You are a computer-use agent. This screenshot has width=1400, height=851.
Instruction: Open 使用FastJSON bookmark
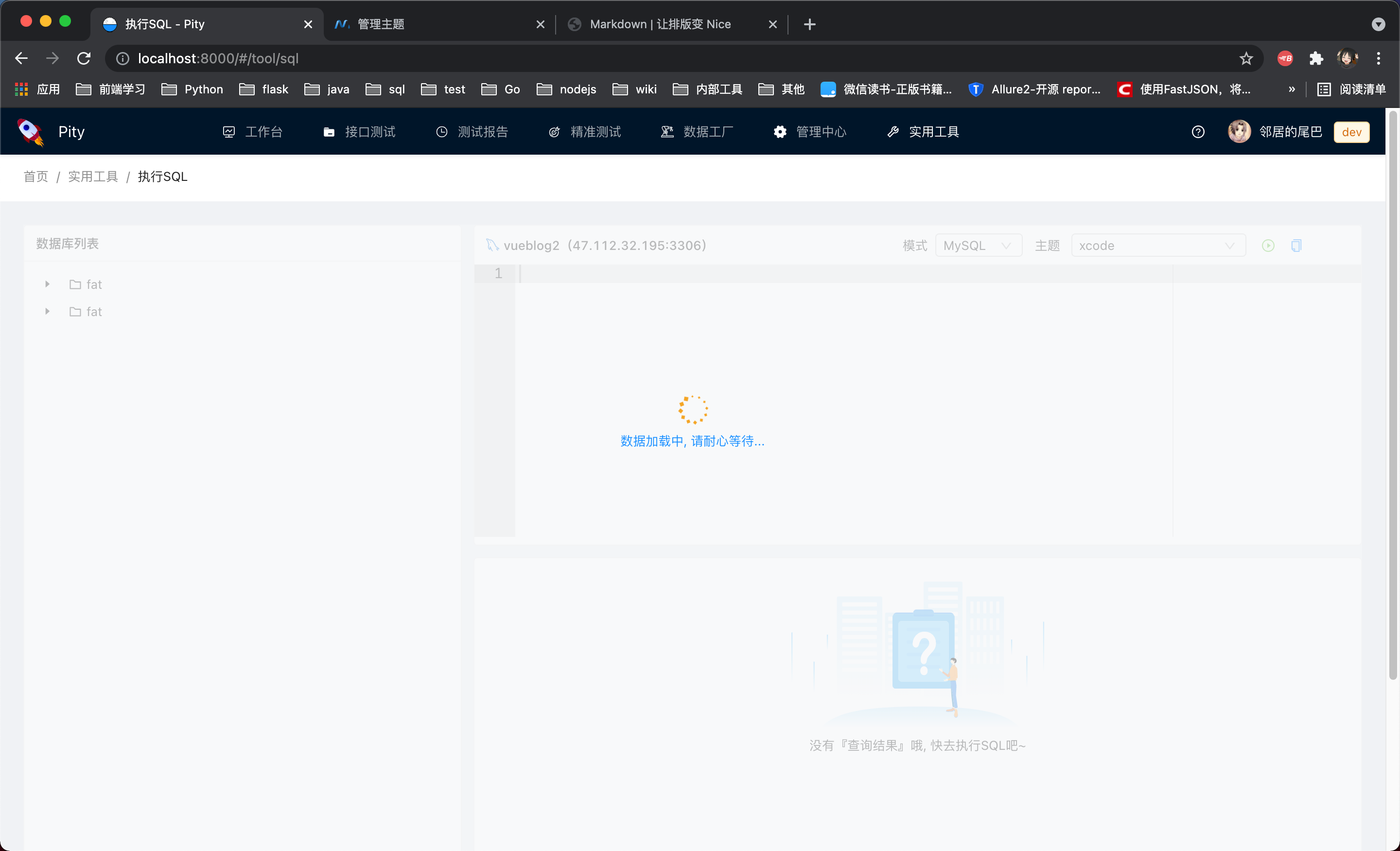(x=1184, y=89)
